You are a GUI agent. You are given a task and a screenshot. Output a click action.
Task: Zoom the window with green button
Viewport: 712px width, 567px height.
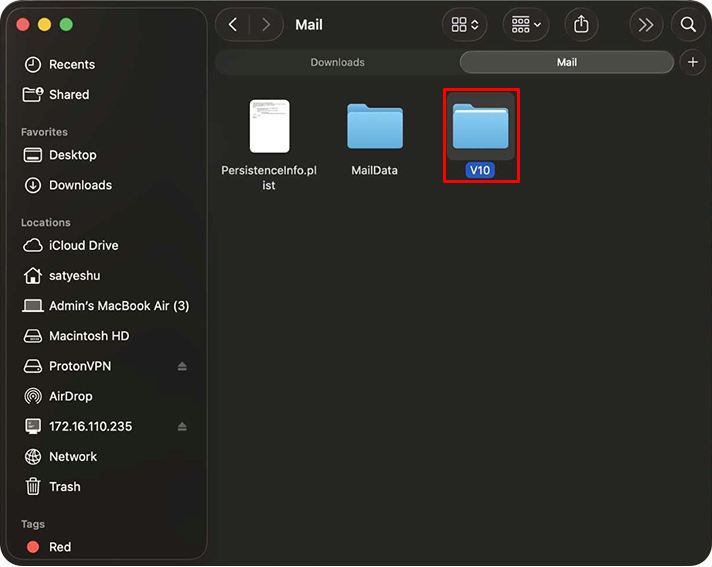tap(66, 25)
